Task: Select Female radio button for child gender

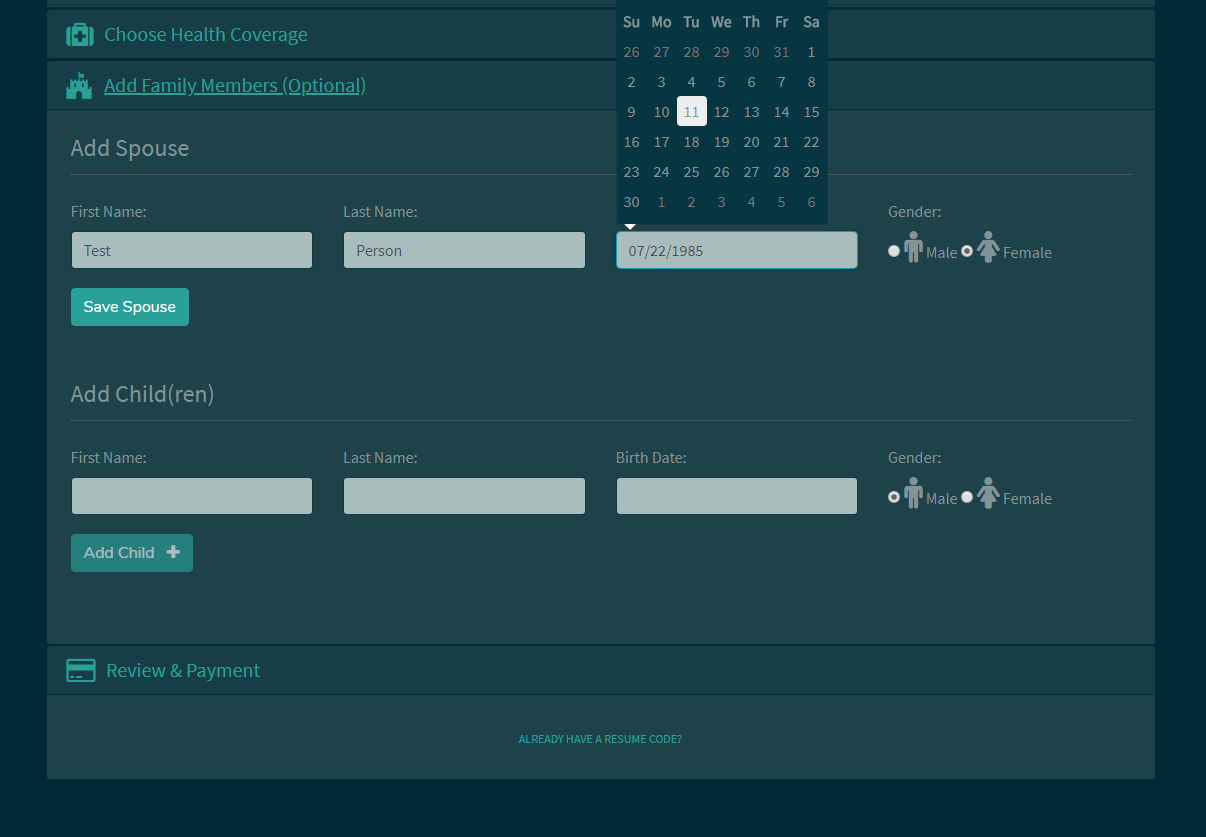Action: point(967,497)
